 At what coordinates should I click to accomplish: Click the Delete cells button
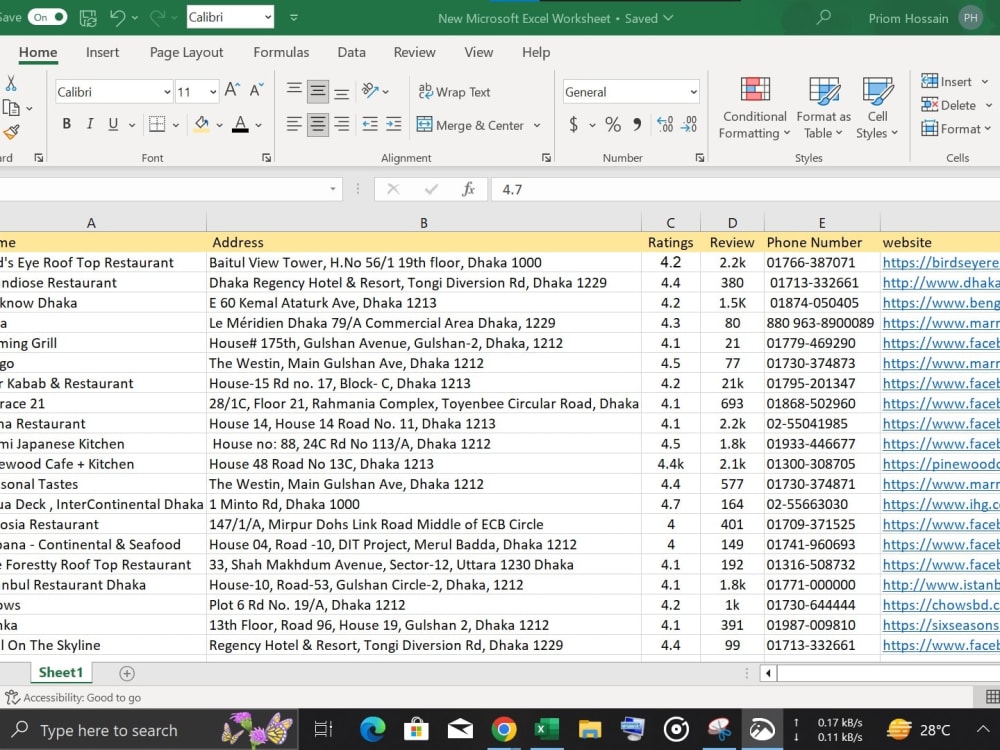[949, 105]
